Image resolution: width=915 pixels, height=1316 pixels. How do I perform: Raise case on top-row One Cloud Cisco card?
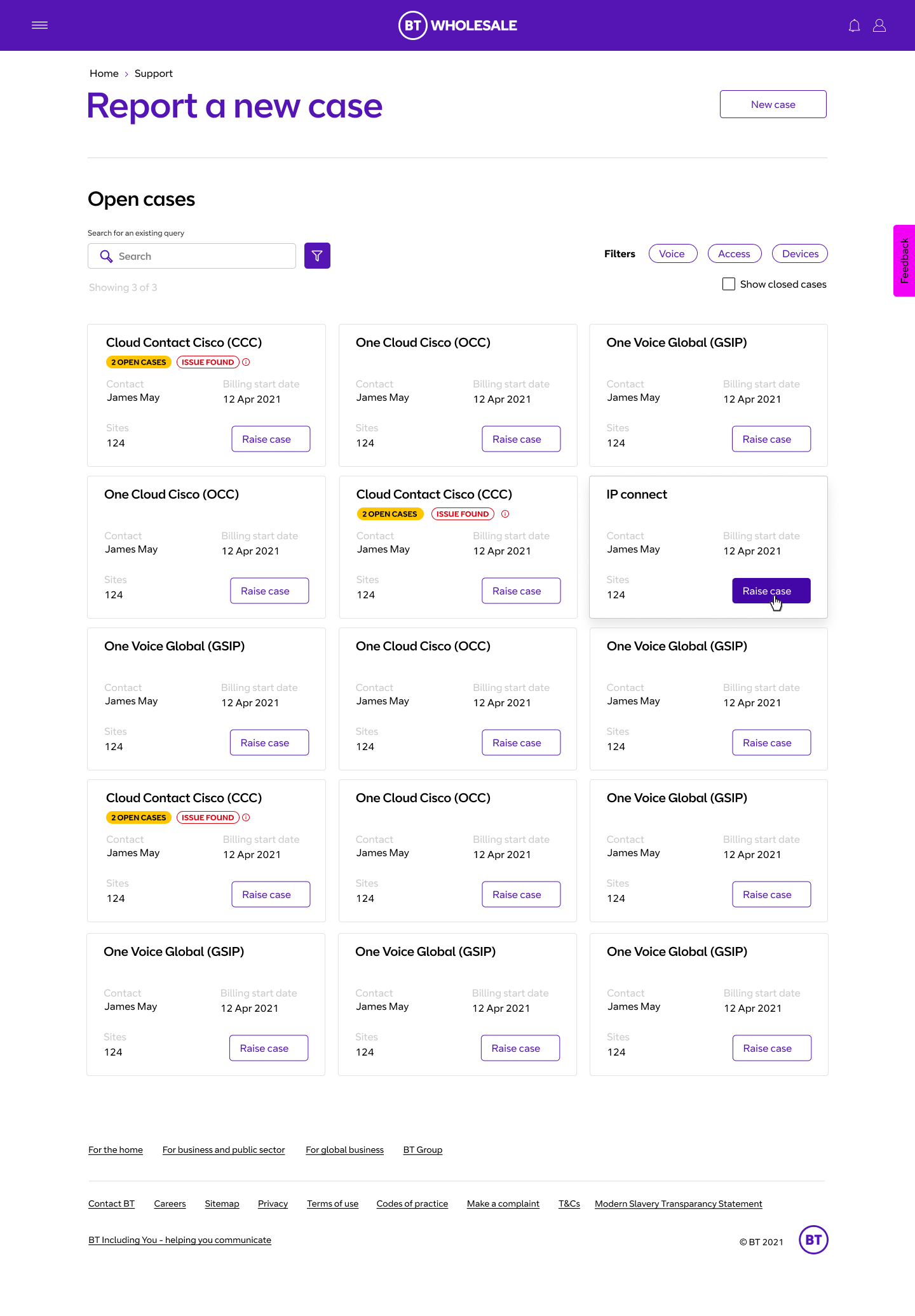pos(521,439)
